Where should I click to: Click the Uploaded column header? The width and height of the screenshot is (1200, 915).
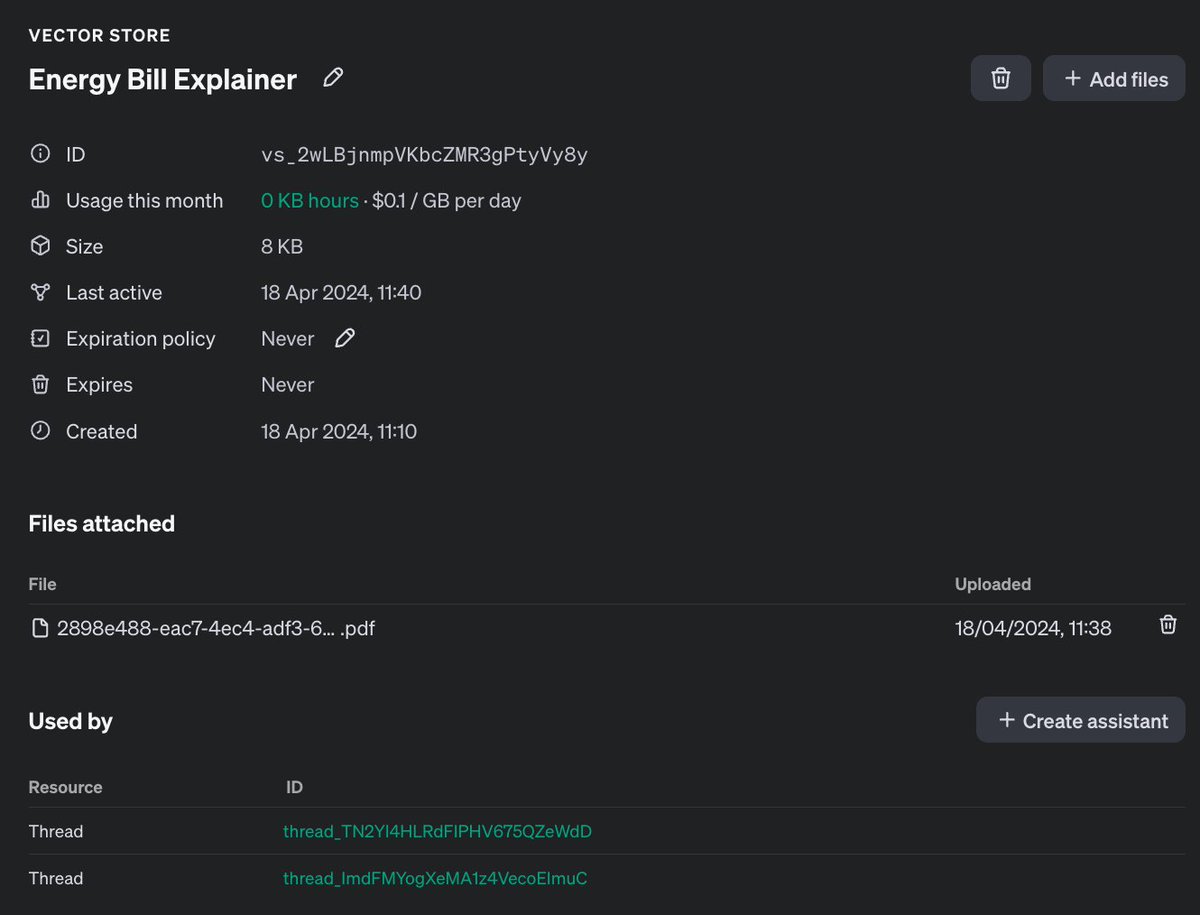tap(993, 584)
